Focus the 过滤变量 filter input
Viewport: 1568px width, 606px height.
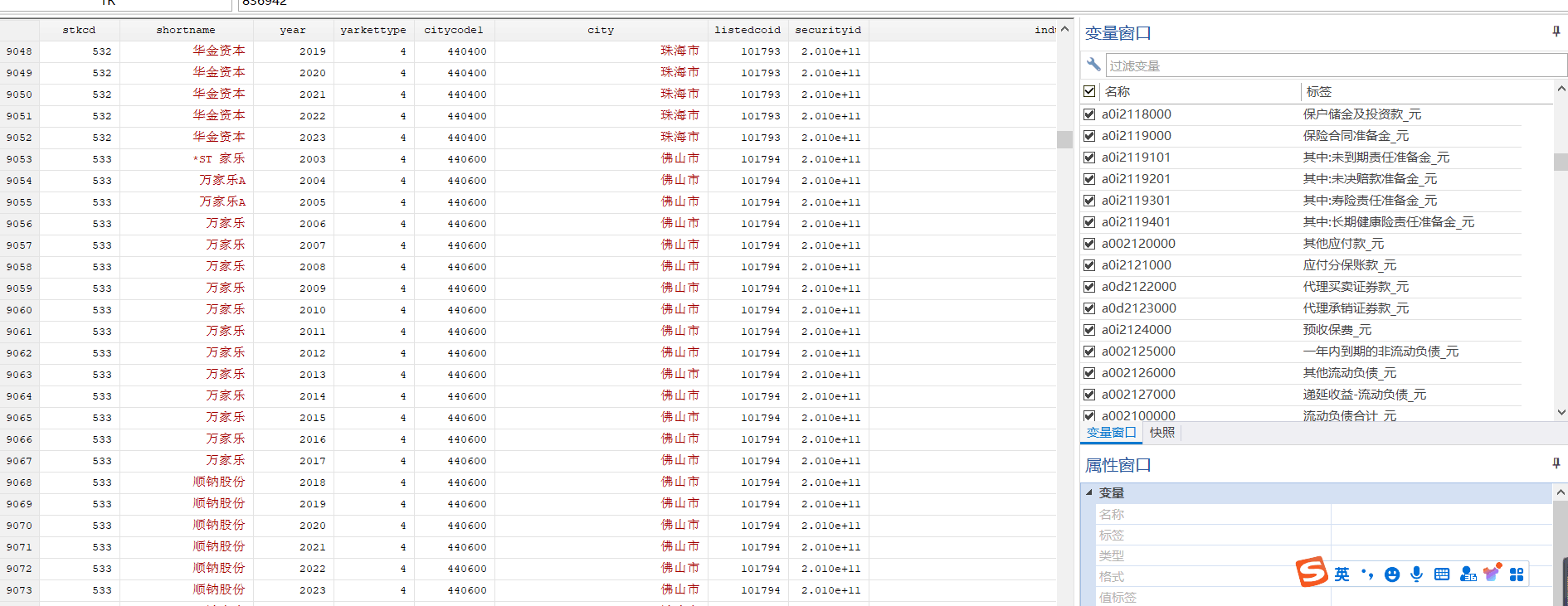1336,65
